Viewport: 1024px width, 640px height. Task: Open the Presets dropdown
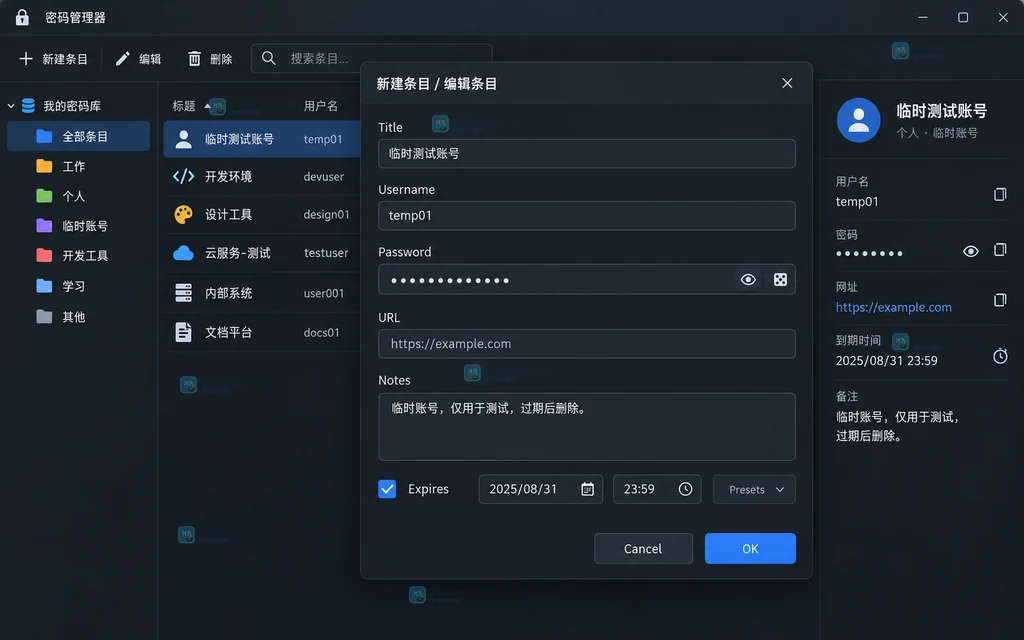pos(754,489)
